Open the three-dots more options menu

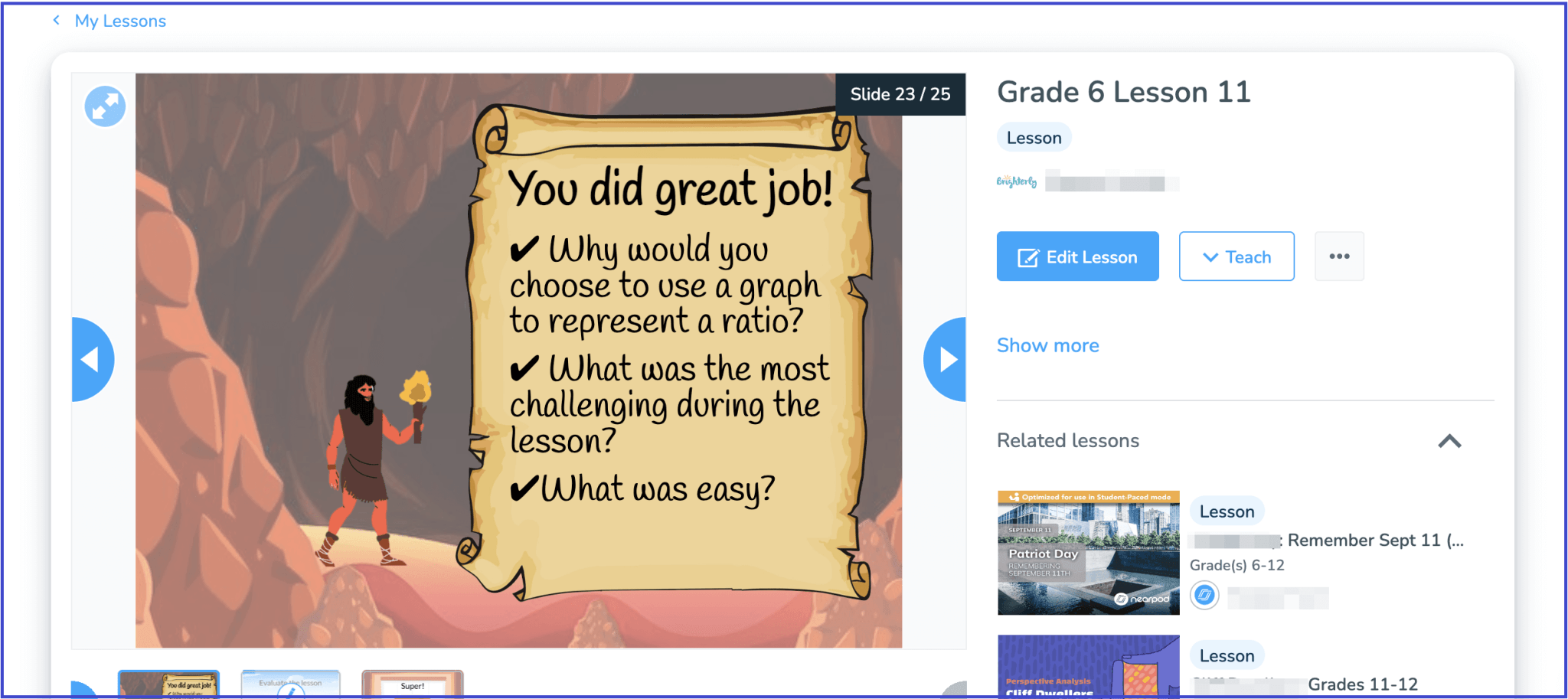click(x=1339, y=256)
